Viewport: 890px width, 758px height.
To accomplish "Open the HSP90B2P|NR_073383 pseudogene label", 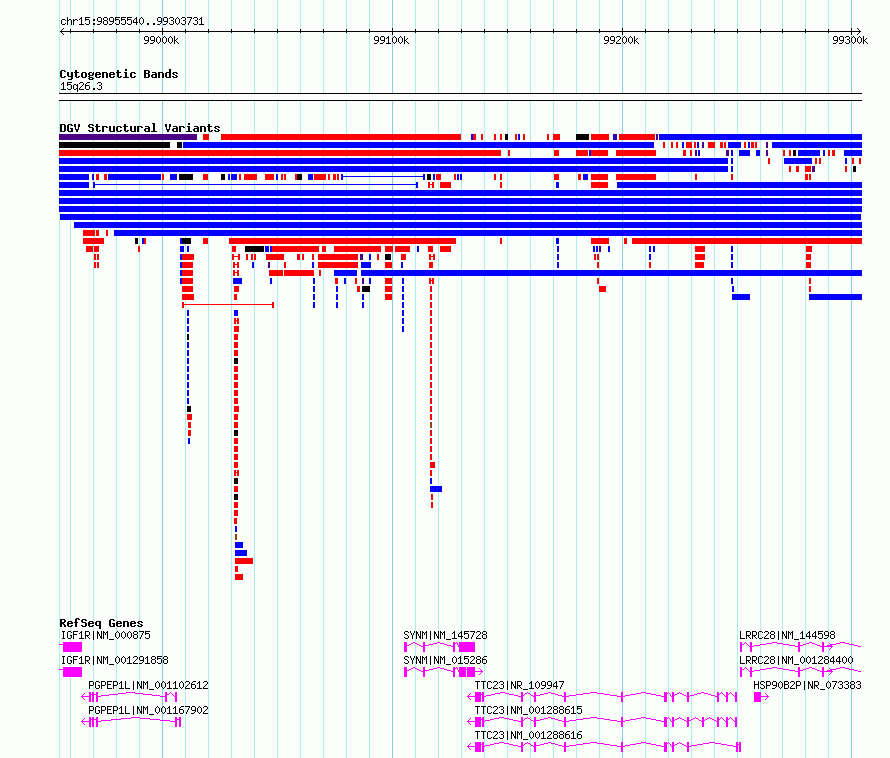I will pyautogui.click(x=807, y=685).
